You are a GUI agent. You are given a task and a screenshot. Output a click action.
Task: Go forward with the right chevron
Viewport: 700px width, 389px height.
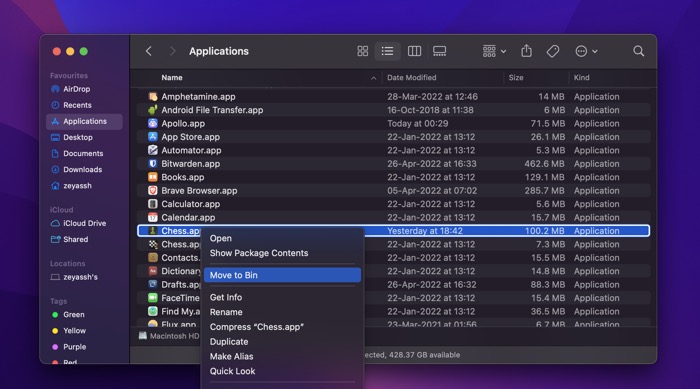[172, 51]
